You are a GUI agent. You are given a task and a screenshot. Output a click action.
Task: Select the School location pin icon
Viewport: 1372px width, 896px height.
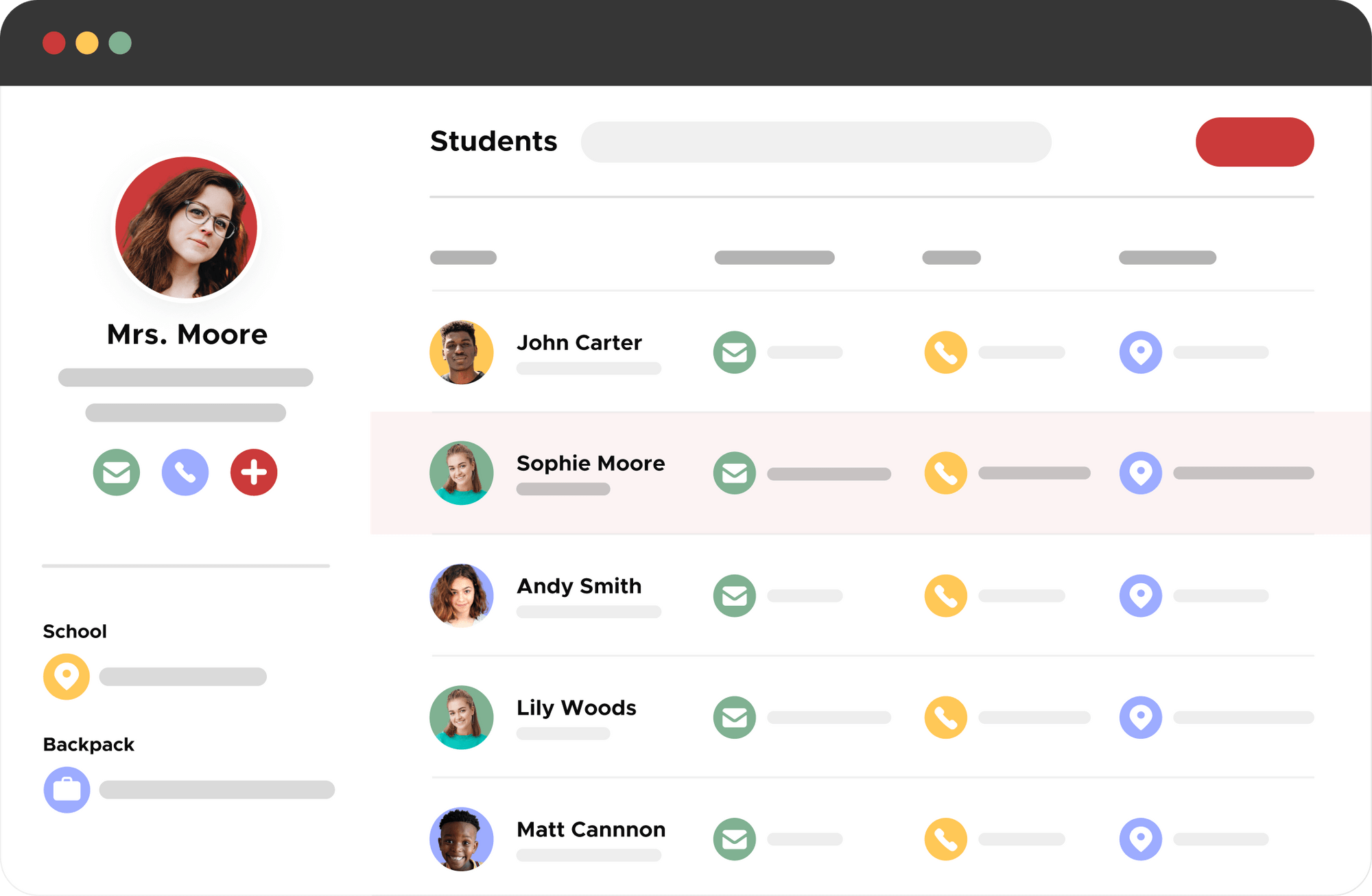(66, 677)
